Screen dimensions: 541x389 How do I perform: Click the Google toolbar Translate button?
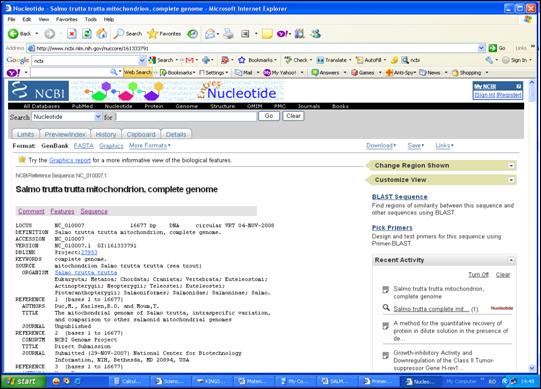click(332, 60)
